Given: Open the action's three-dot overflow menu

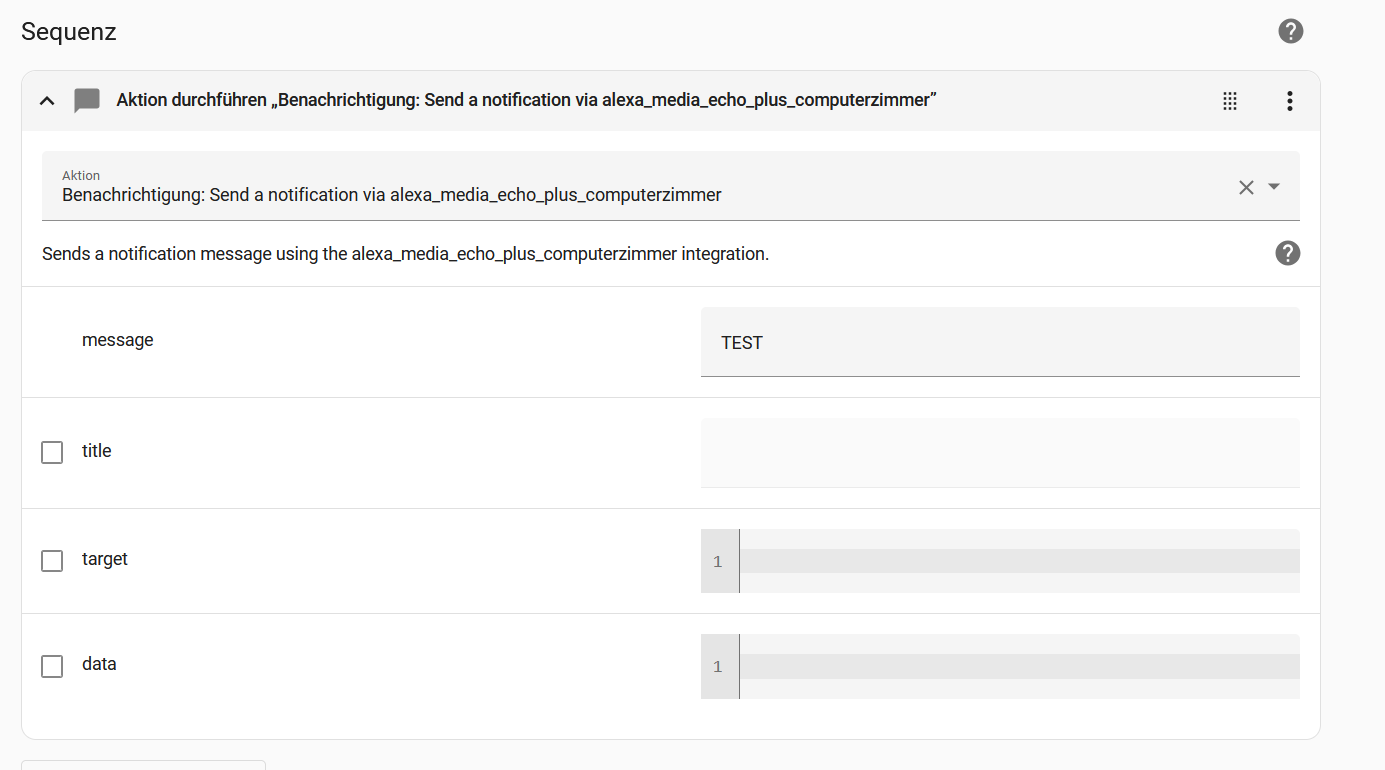Looking at the screenshot, I should click(x=1290, y=100).
